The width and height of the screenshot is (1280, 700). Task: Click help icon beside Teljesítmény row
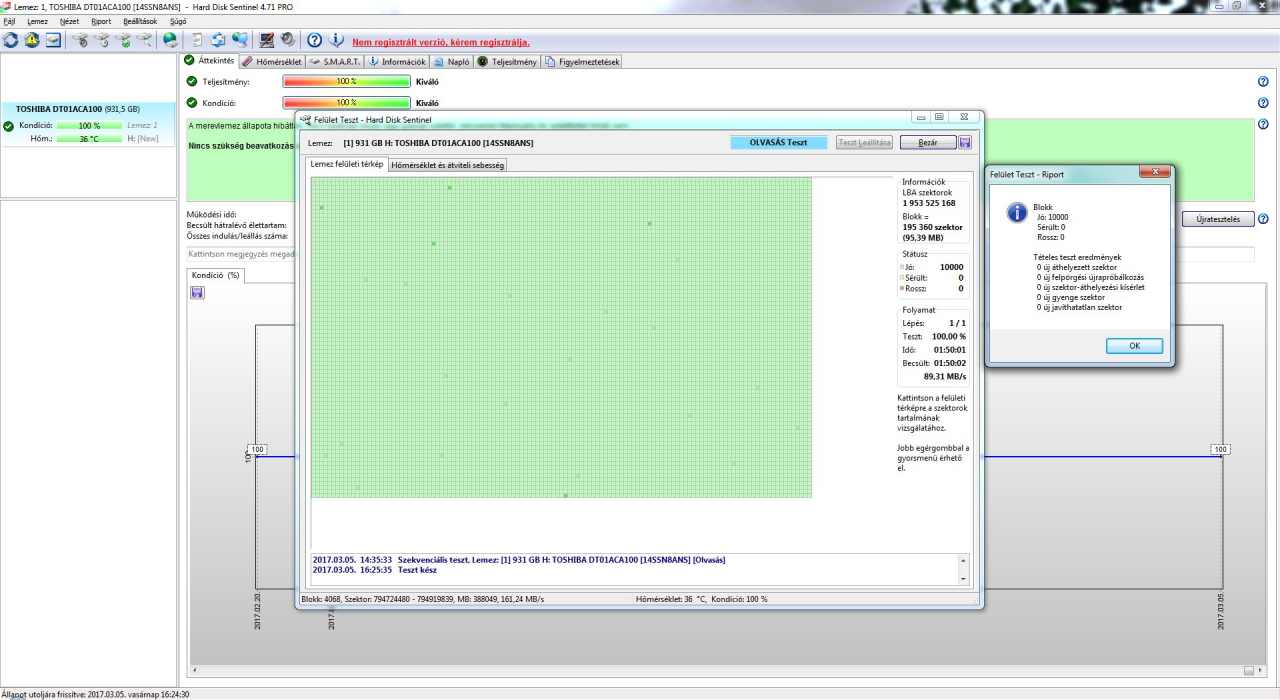click(x=1263, y=82)
